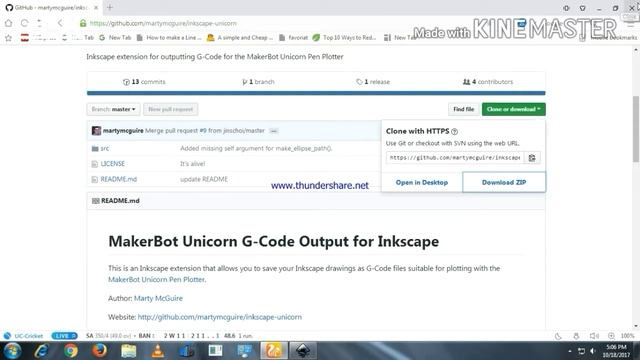
Task: Click Download ZIP
Action: 504,182
